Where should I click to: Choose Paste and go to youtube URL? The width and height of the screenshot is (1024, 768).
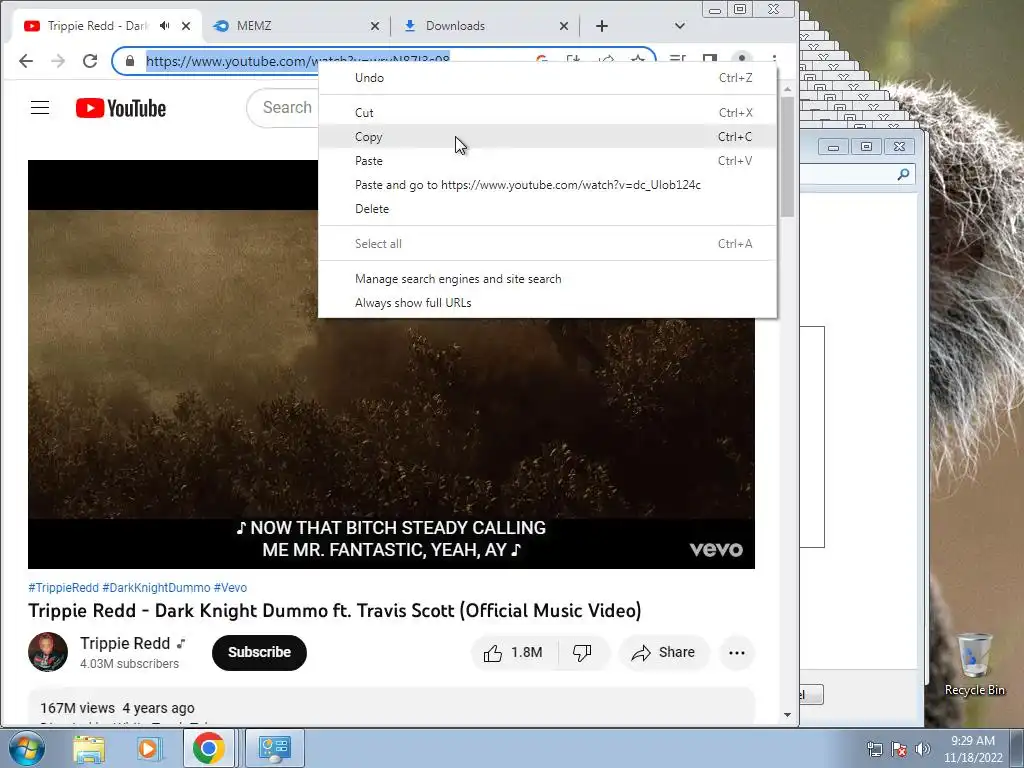[547, 185]
